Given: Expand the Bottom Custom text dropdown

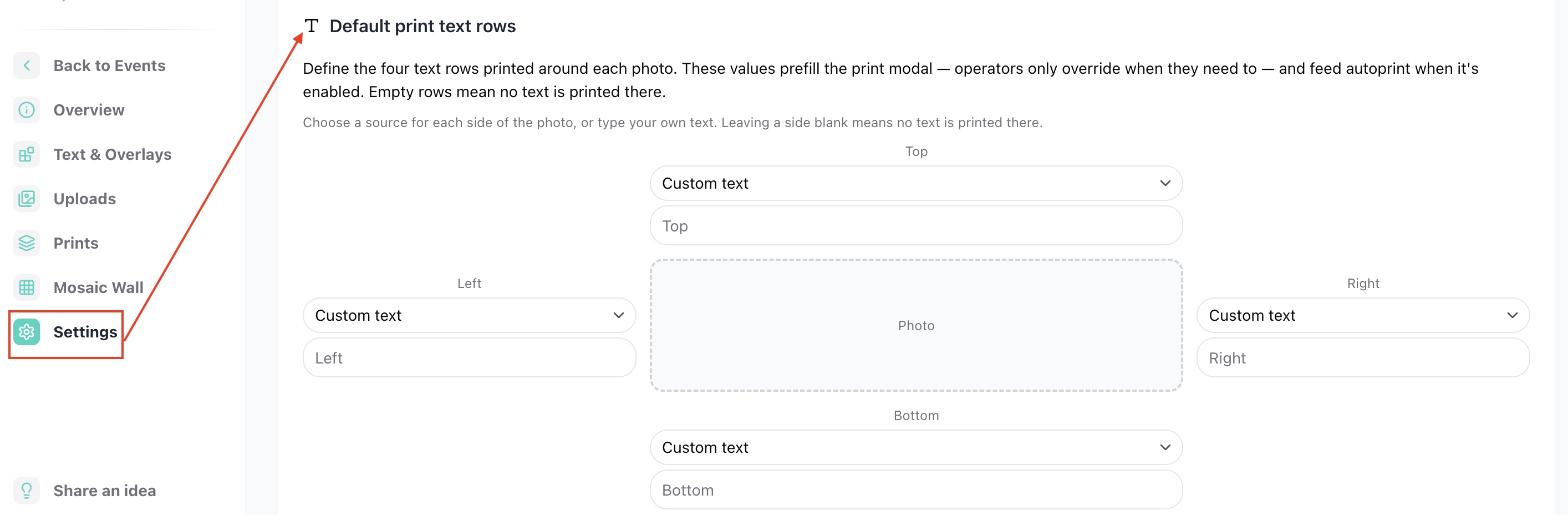Looking at the screenshot, I should click(916, 447).
